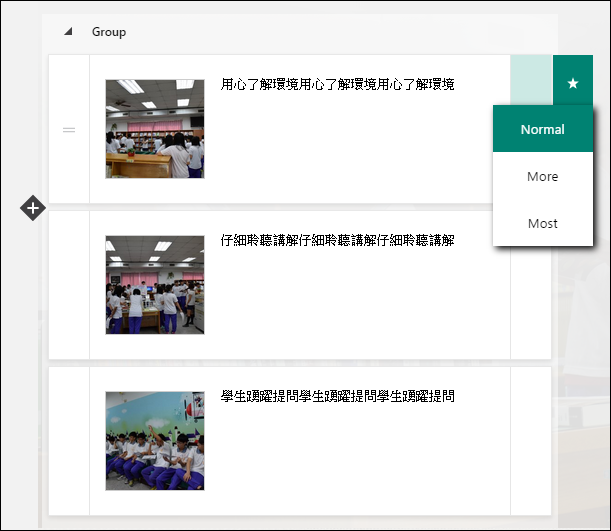
Task: Click the plus add-item diamond icon
Action: coord(33,208)
